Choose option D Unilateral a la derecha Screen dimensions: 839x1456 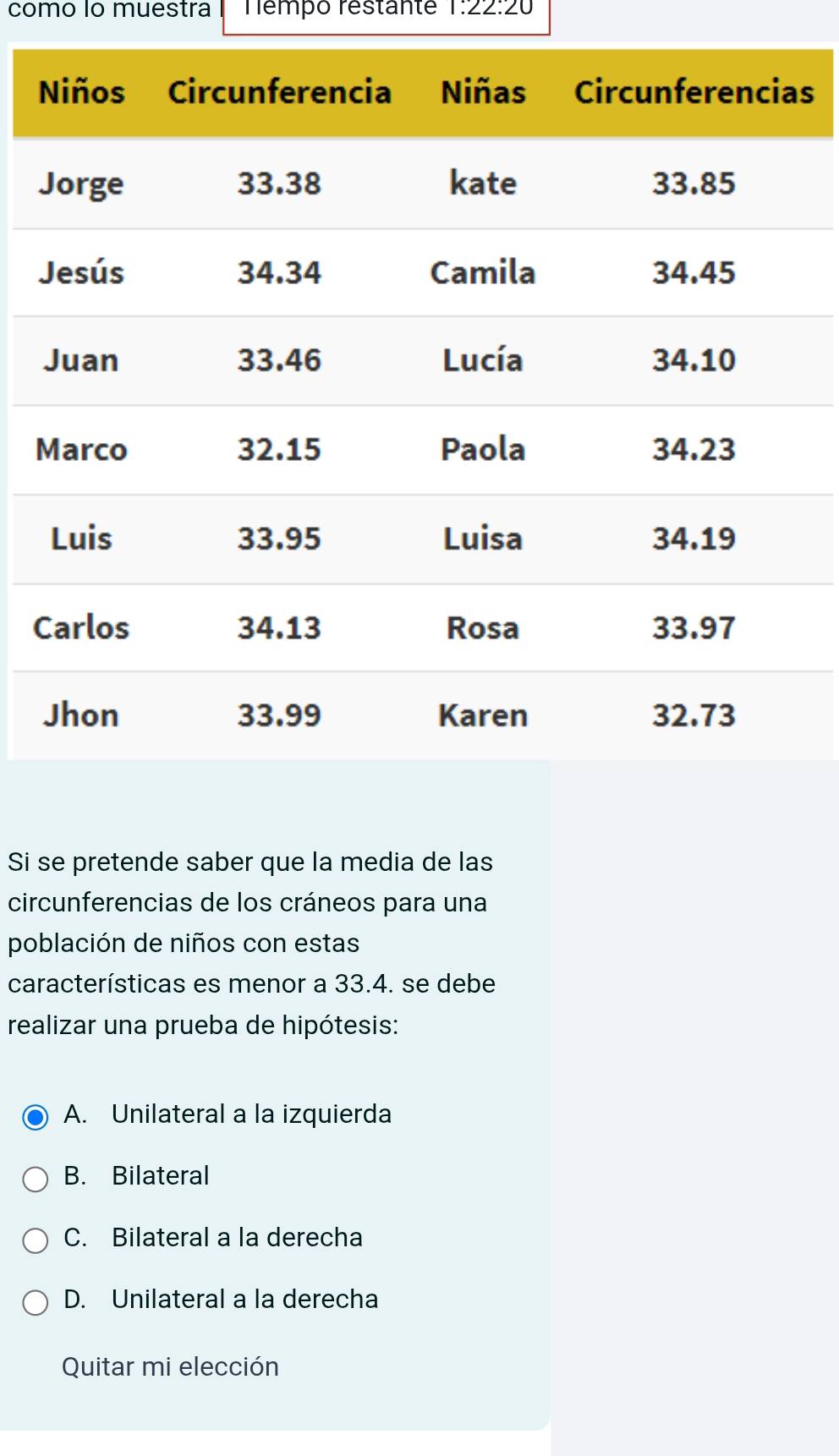coord(35,1302)
